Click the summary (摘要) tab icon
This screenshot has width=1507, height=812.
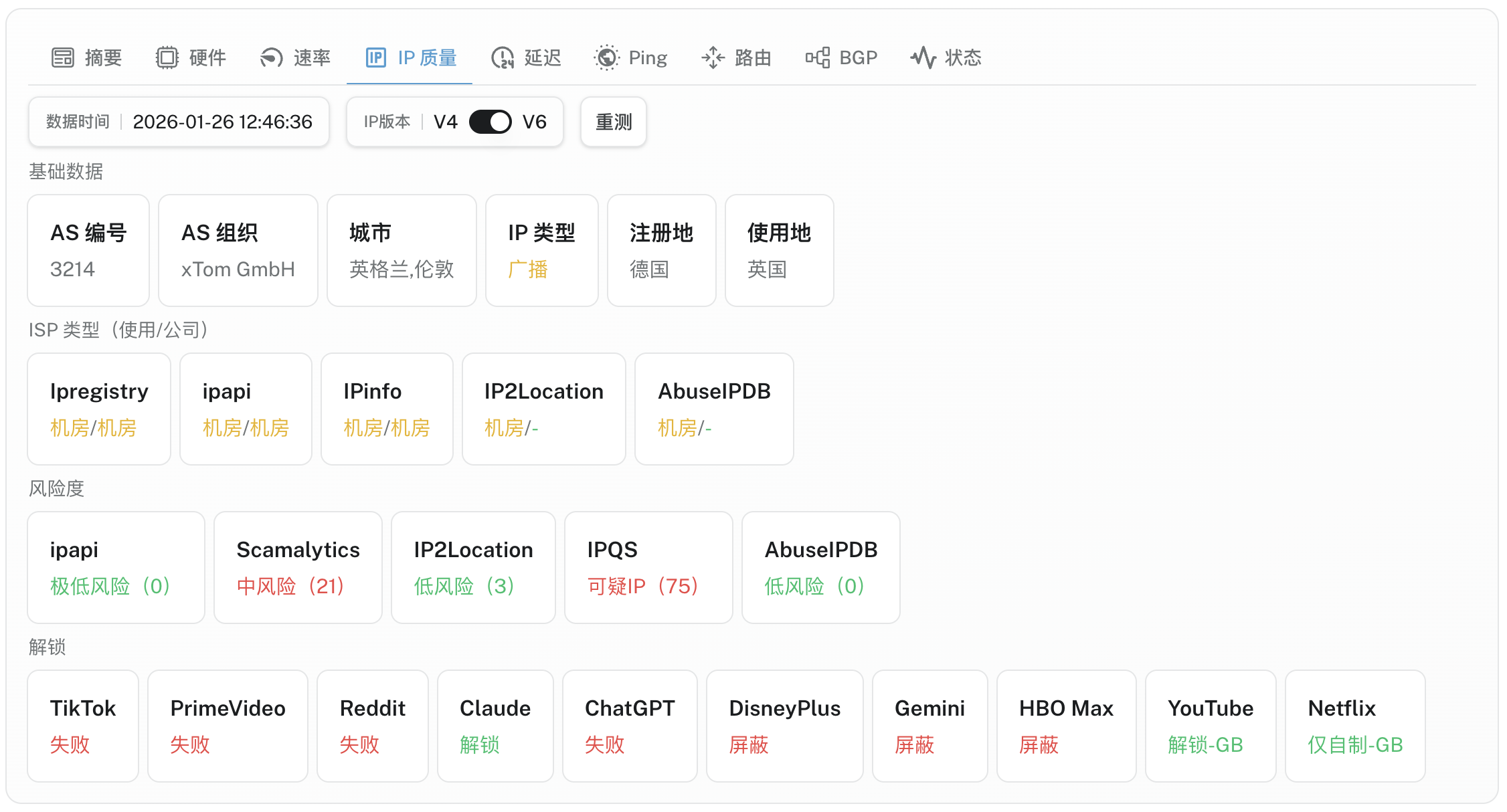click(63, 58)
